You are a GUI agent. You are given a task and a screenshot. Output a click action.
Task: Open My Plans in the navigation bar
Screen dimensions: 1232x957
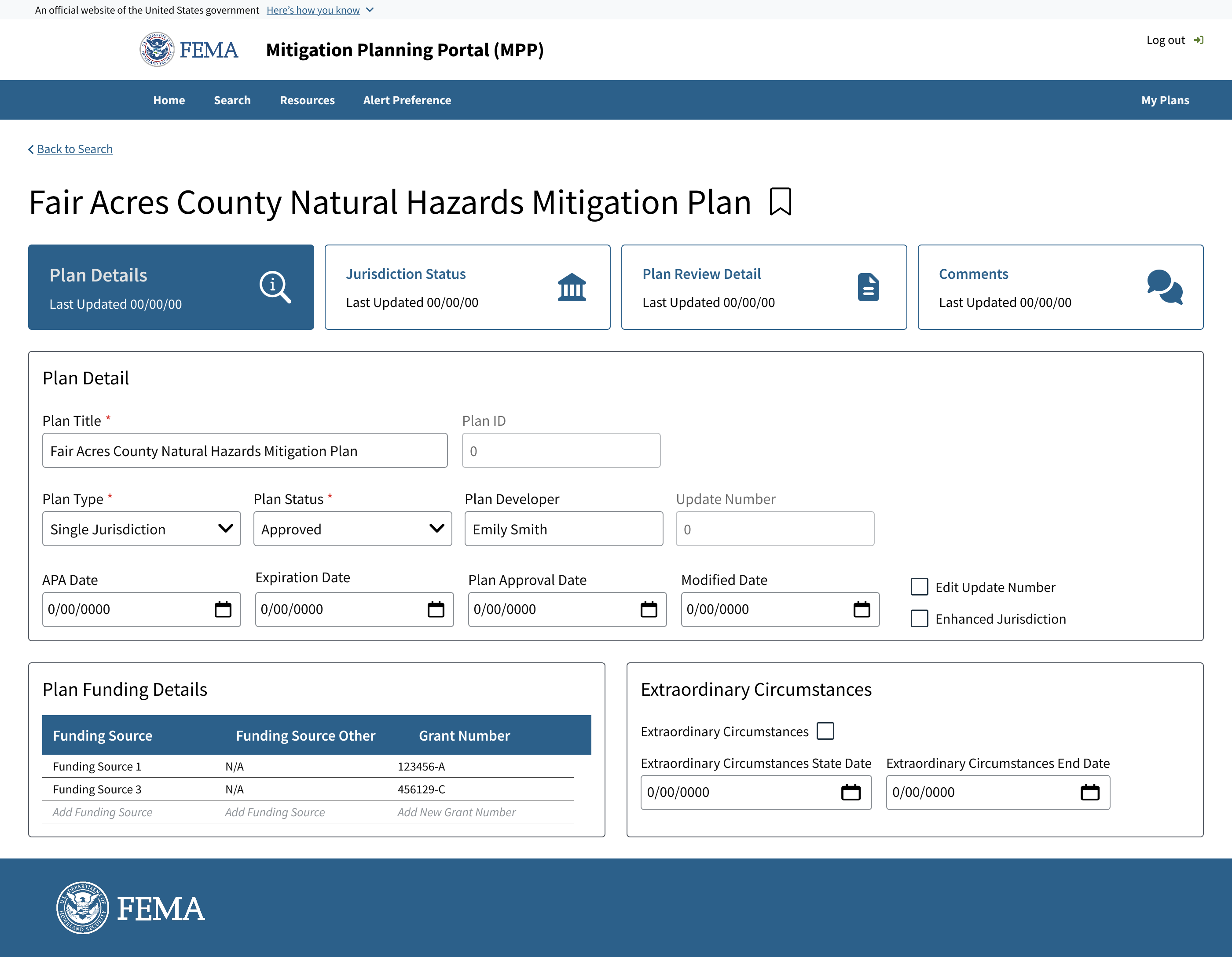point(1165,100)
